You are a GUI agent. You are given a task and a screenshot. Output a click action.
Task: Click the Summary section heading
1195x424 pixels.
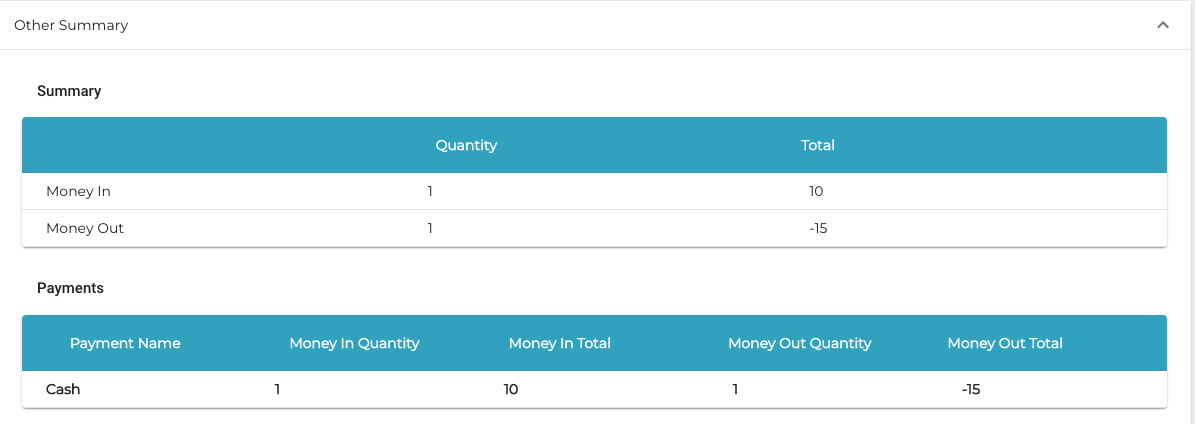click(x=69, y=91)
